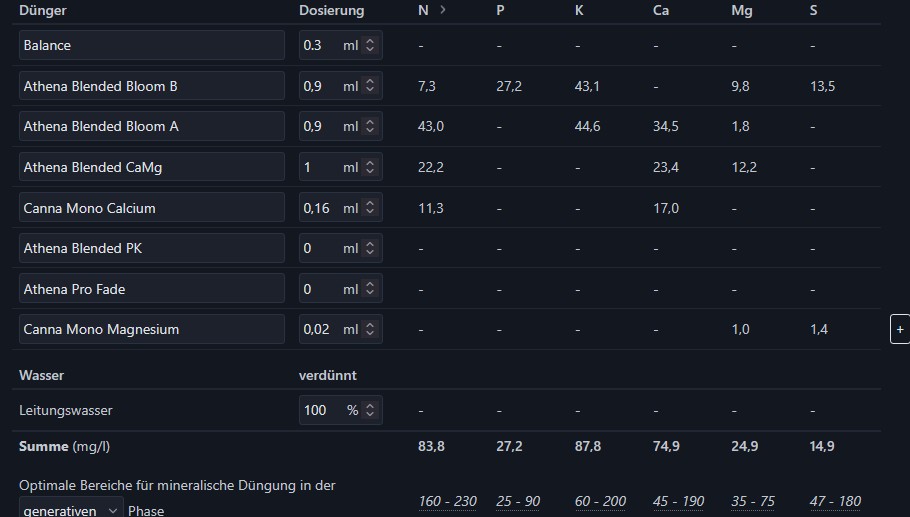Viewport: 910px width, 517px height.
Task: Click the Canna Mono Calcium dosage stepper
Action: [x=370, y=208]
